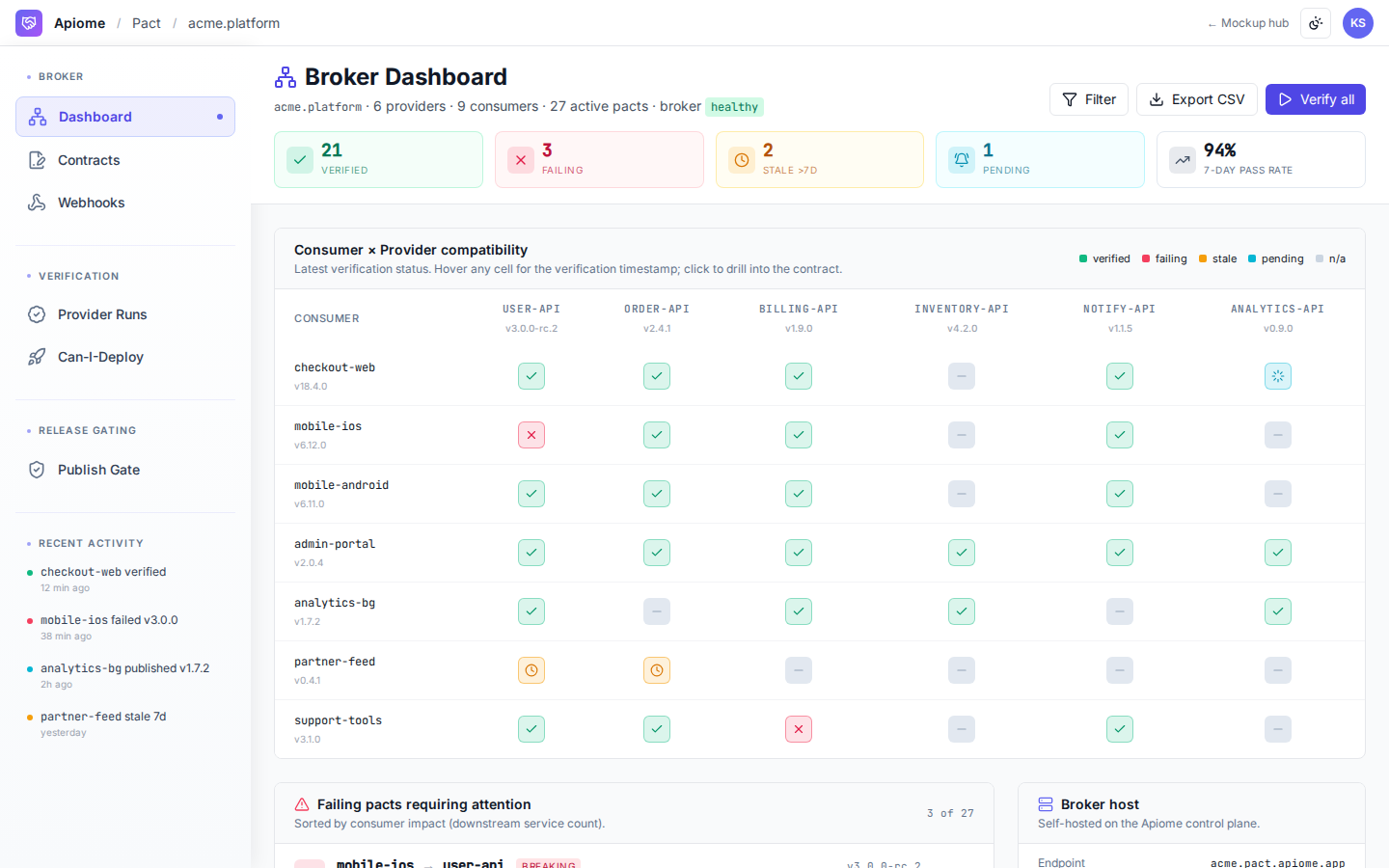
Task: Run Verify all
Action: click(x=1316, y=99)
